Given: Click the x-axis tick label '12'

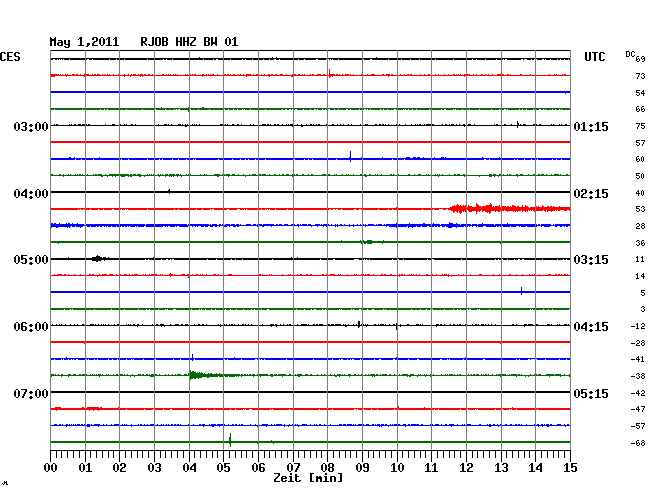Looking at the screenshot, I should tap(466, 468).
